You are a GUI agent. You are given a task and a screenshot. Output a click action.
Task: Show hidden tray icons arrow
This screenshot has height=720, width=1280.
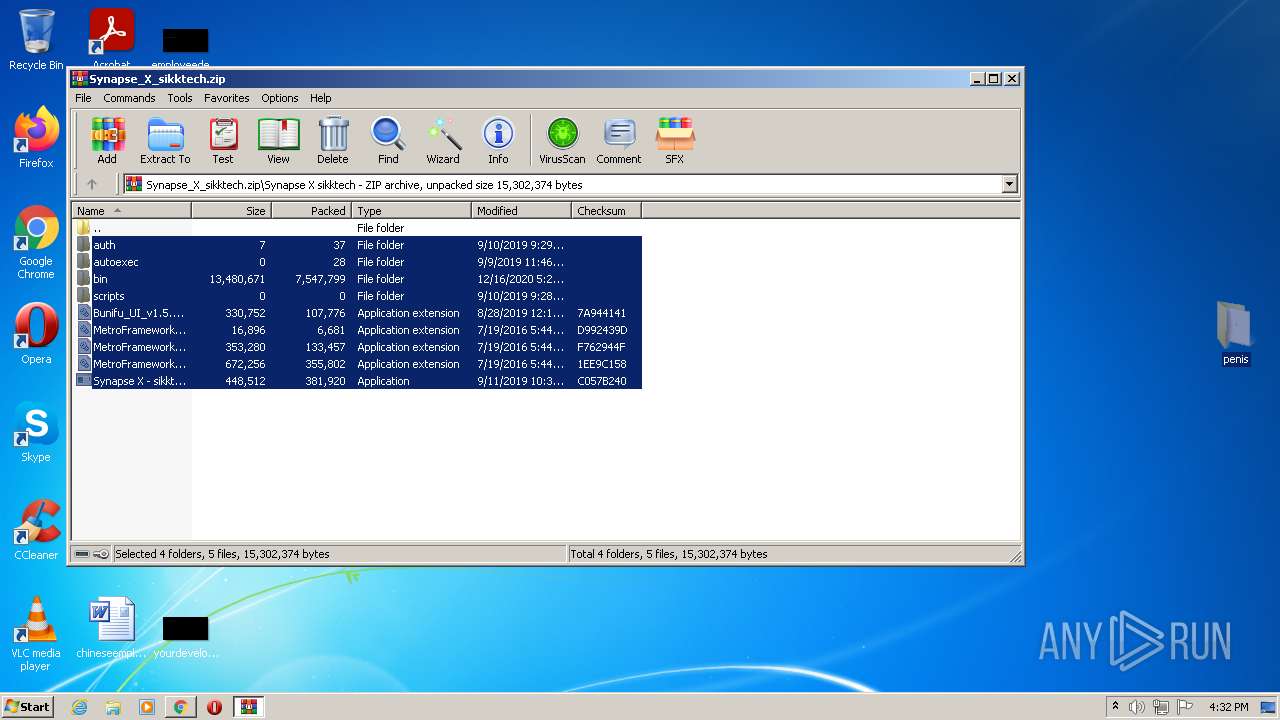(1115, 707)
